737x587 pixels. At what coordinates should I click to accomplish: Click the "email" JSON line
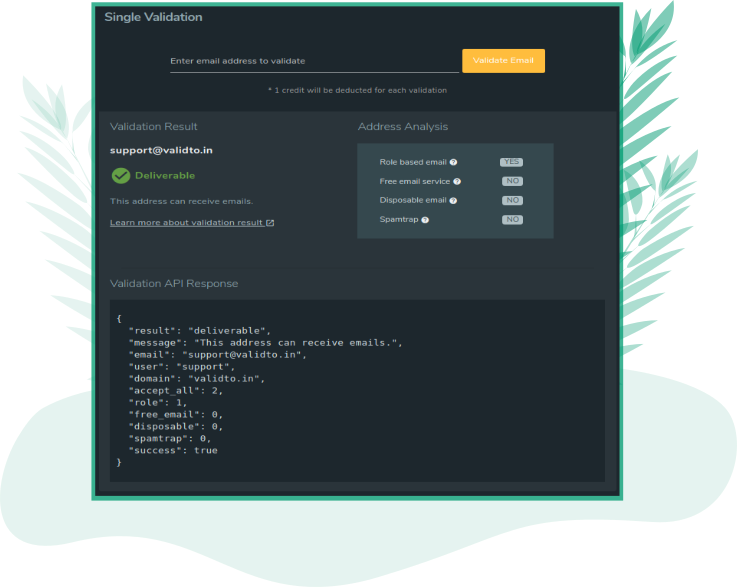(218, 355)
